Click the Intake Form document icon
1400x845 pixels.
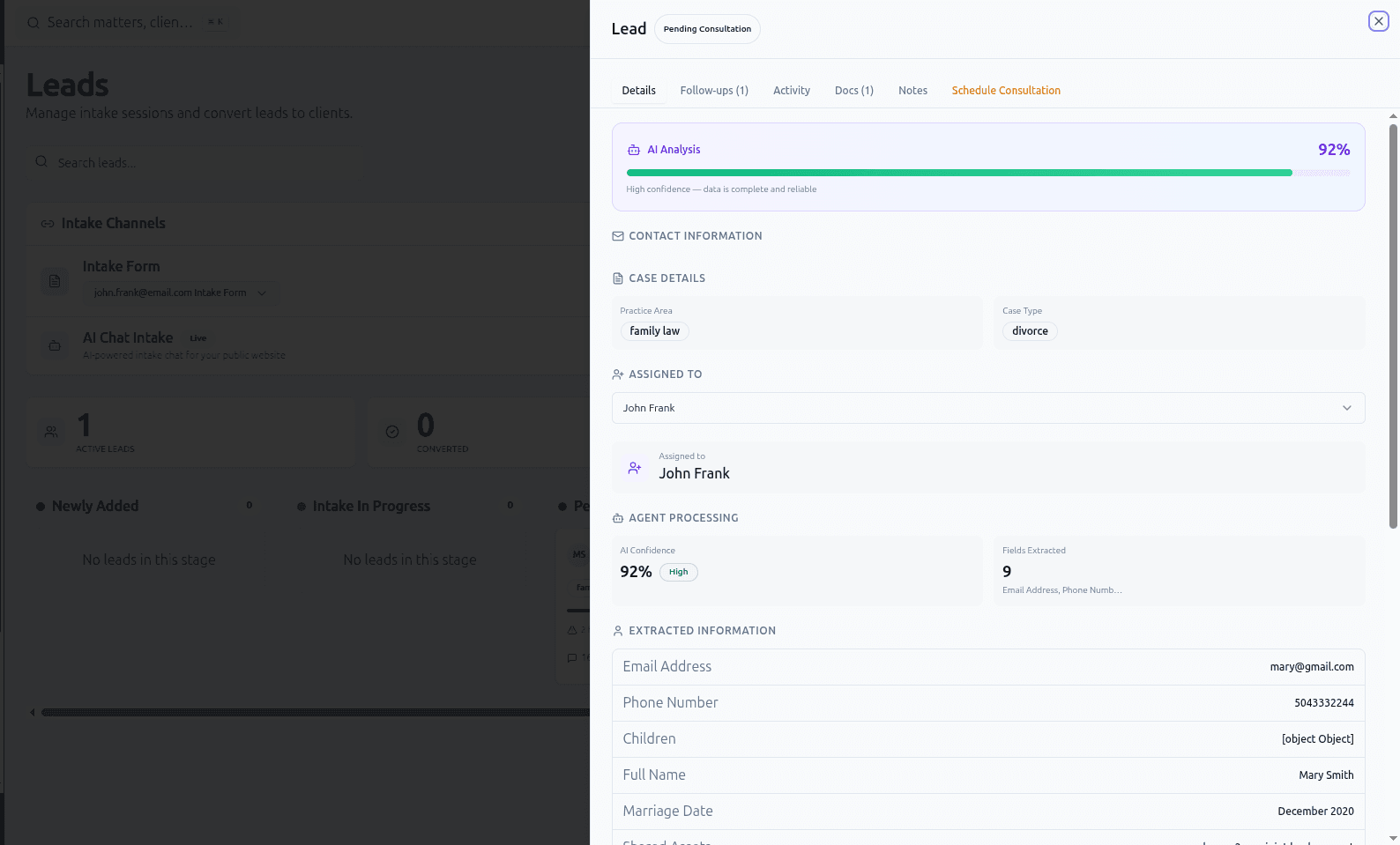click(x=55, y=281)
